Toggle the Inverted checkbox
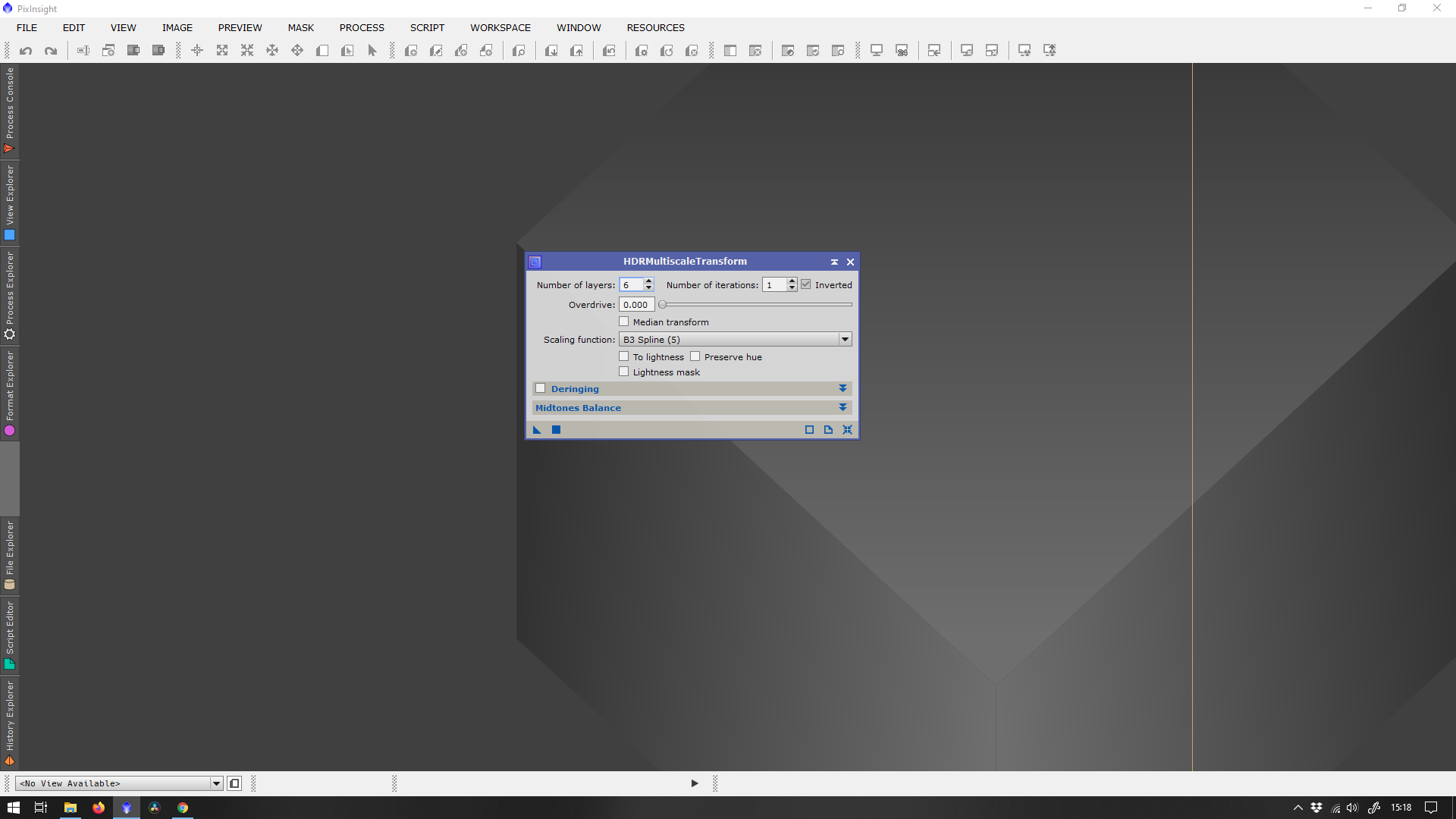Screen dimensions: 1456x819 pyautogui.click(x=806, y=284)
